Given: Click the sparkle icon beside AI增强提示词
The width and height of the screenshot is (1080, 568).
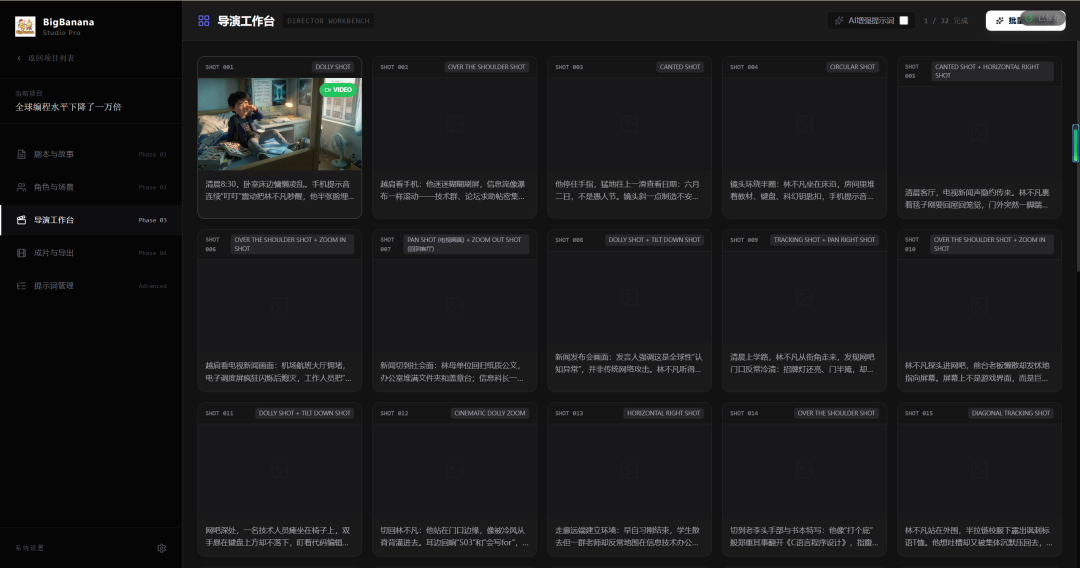Looking at the screenshot, I should pos(839,20).
